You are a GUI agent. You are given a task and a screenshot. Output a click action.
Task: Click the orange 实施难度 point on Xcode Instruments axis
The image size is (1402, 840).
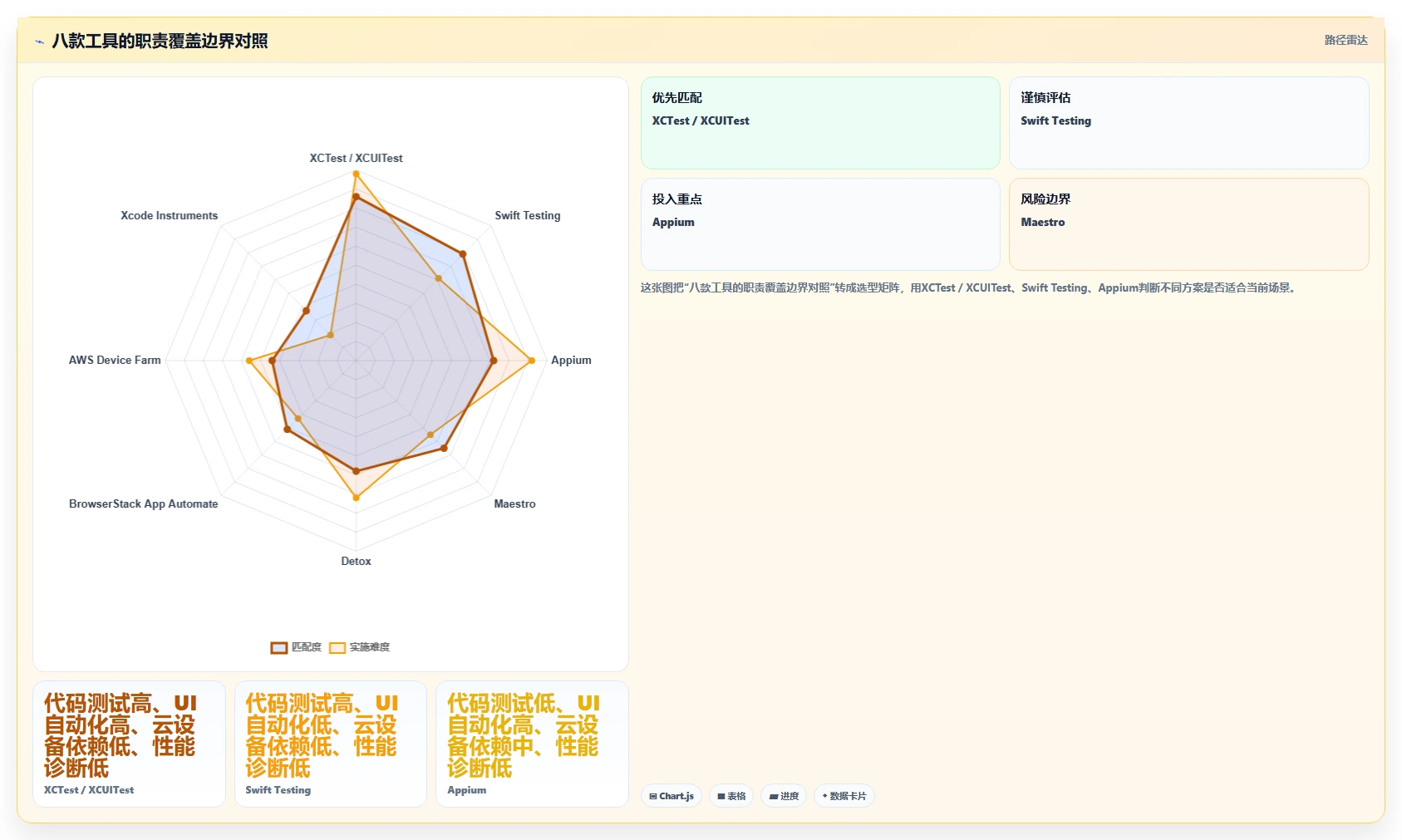[x=331, y=336]
